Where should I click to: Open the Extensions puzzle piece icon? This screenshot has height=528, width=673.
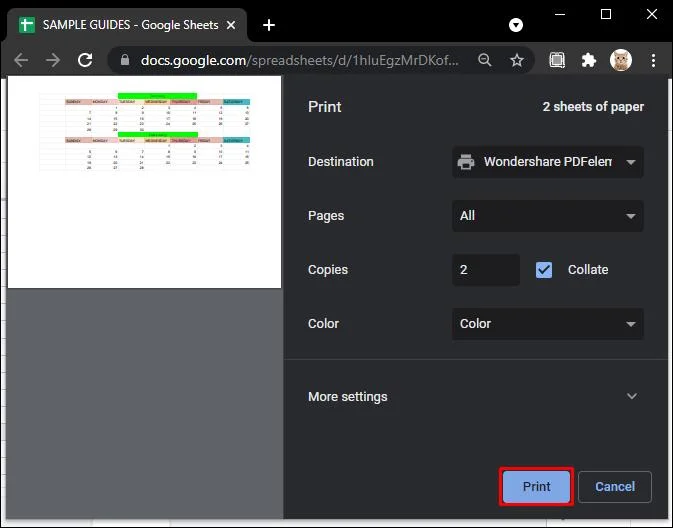coord(588,60)
